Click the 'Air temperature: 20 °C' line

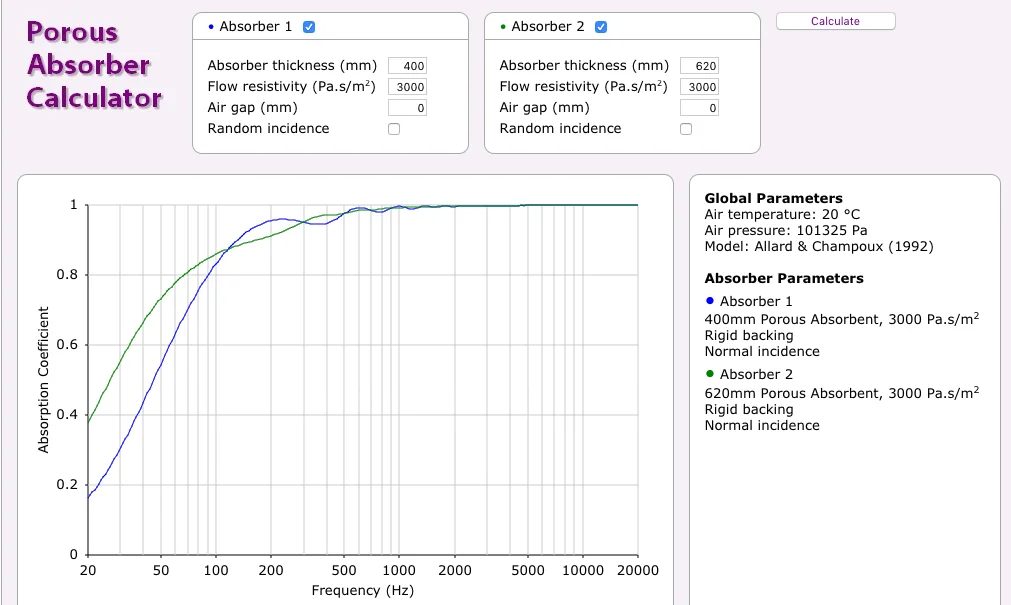tap(782, 214)
